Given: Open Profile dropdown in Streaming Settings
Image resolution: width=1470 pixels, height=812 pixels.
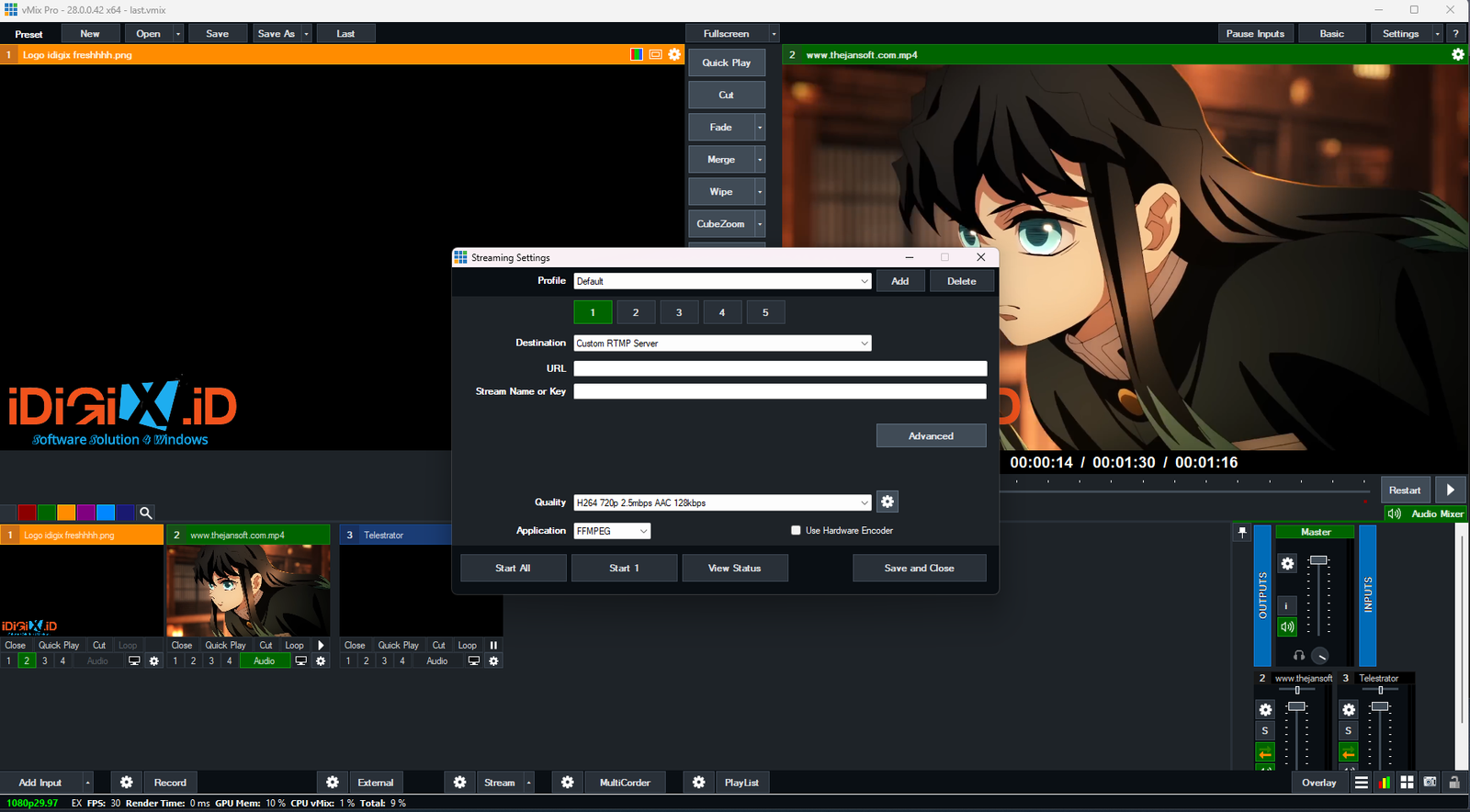Looking at the screenshot, I should pyautogui.click(x=722, y=281).
